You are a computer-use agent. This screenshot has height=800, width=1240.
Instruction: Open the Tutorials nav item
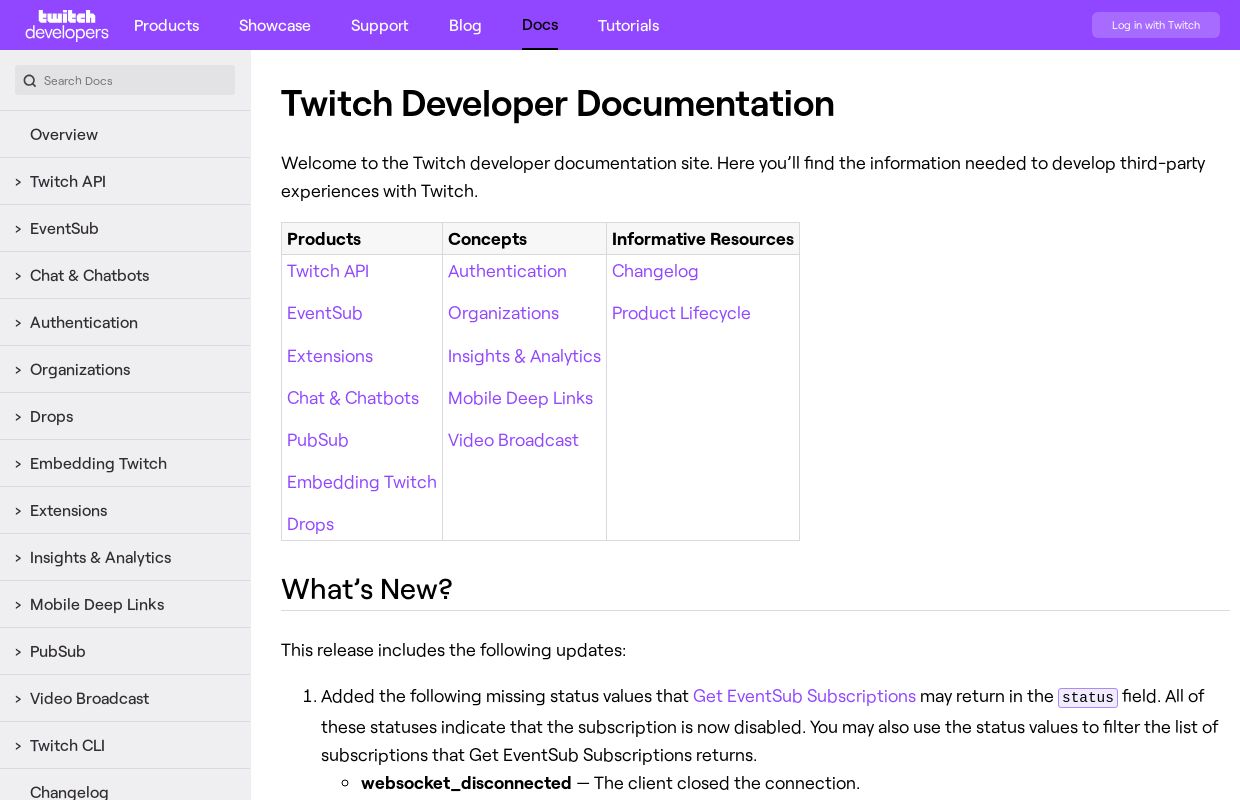click(628, 25)
